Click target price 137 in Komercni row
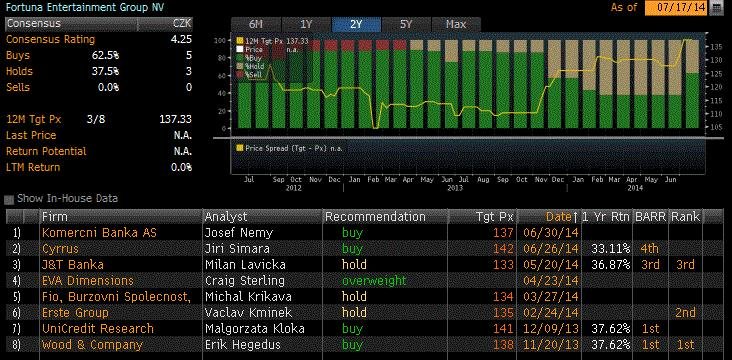Viewport: 732px width, 360px height. click(503, 233)
